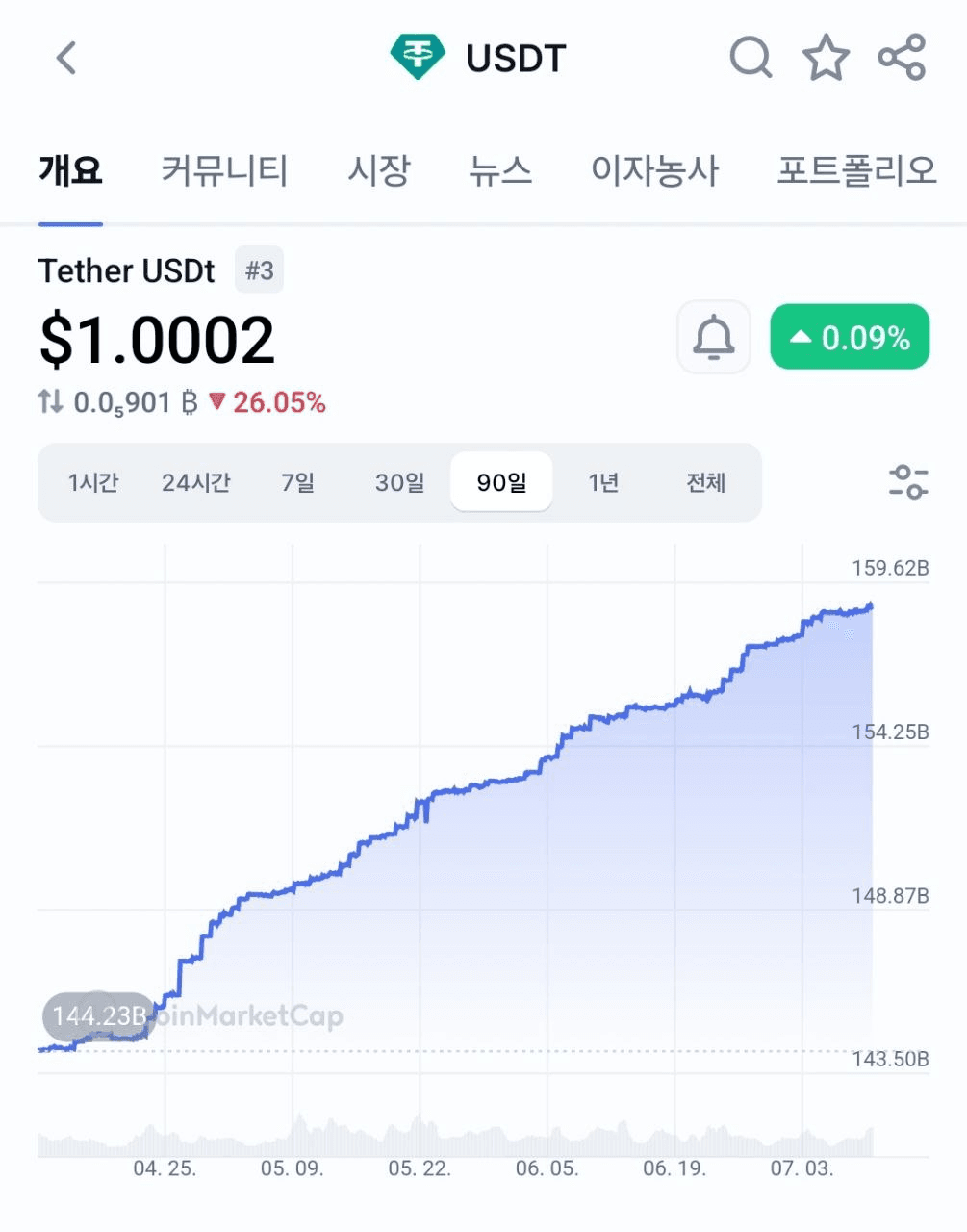
Task: Open the 뉴스 tab
Action: point(500,170)
